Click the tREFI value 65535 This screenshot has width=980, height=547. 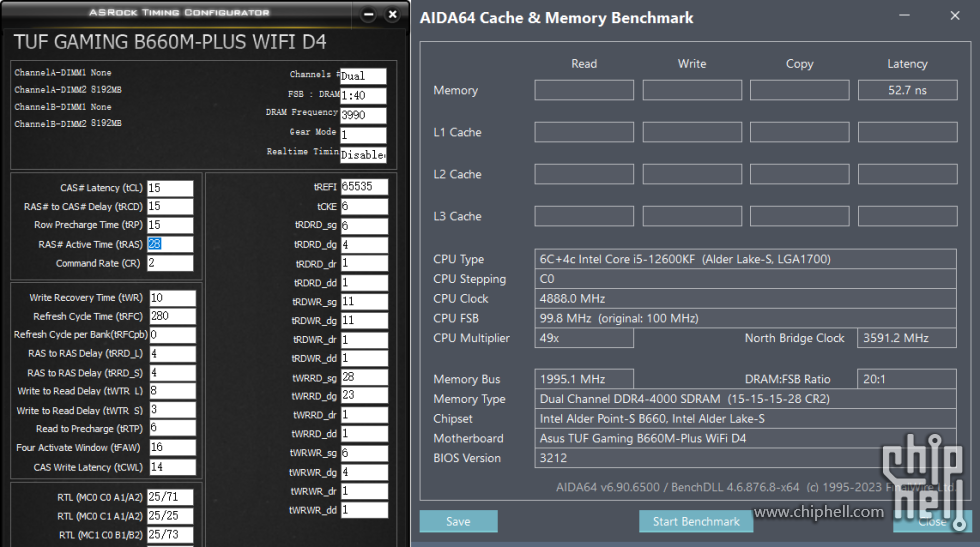(364, 187)
